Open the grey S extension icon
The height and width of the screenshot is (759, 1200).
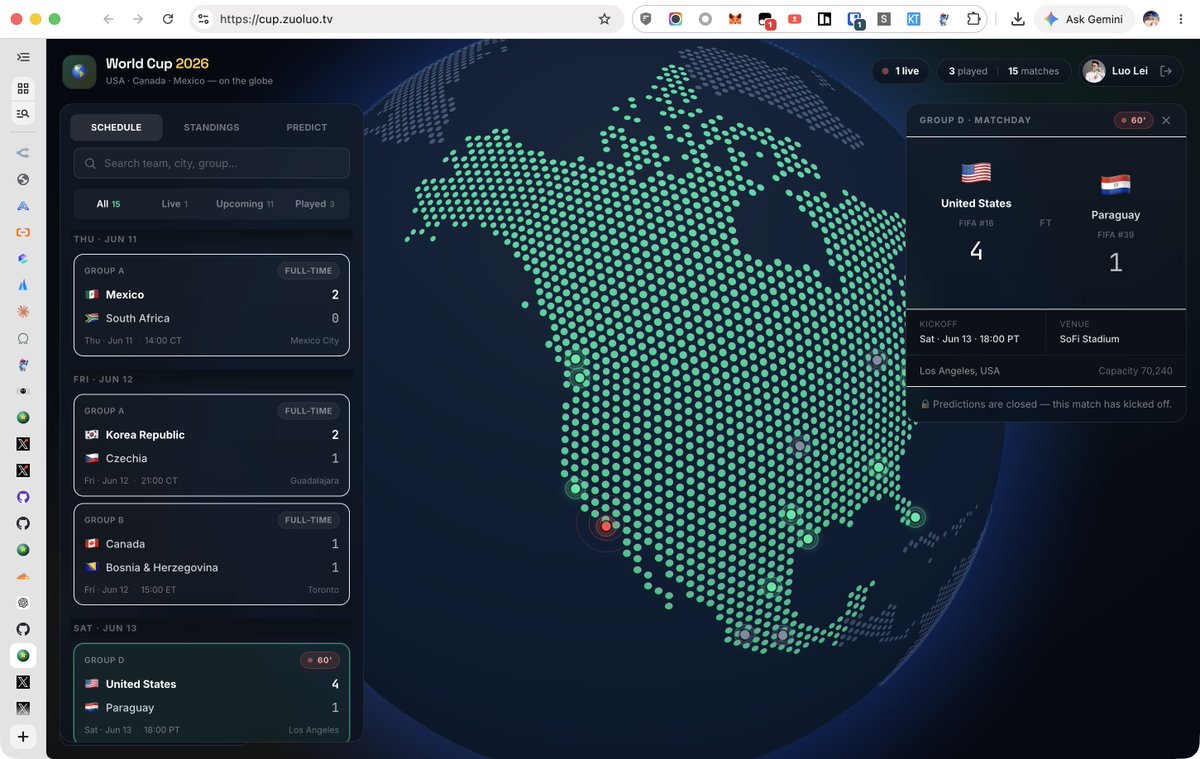(x=884, y=19)
